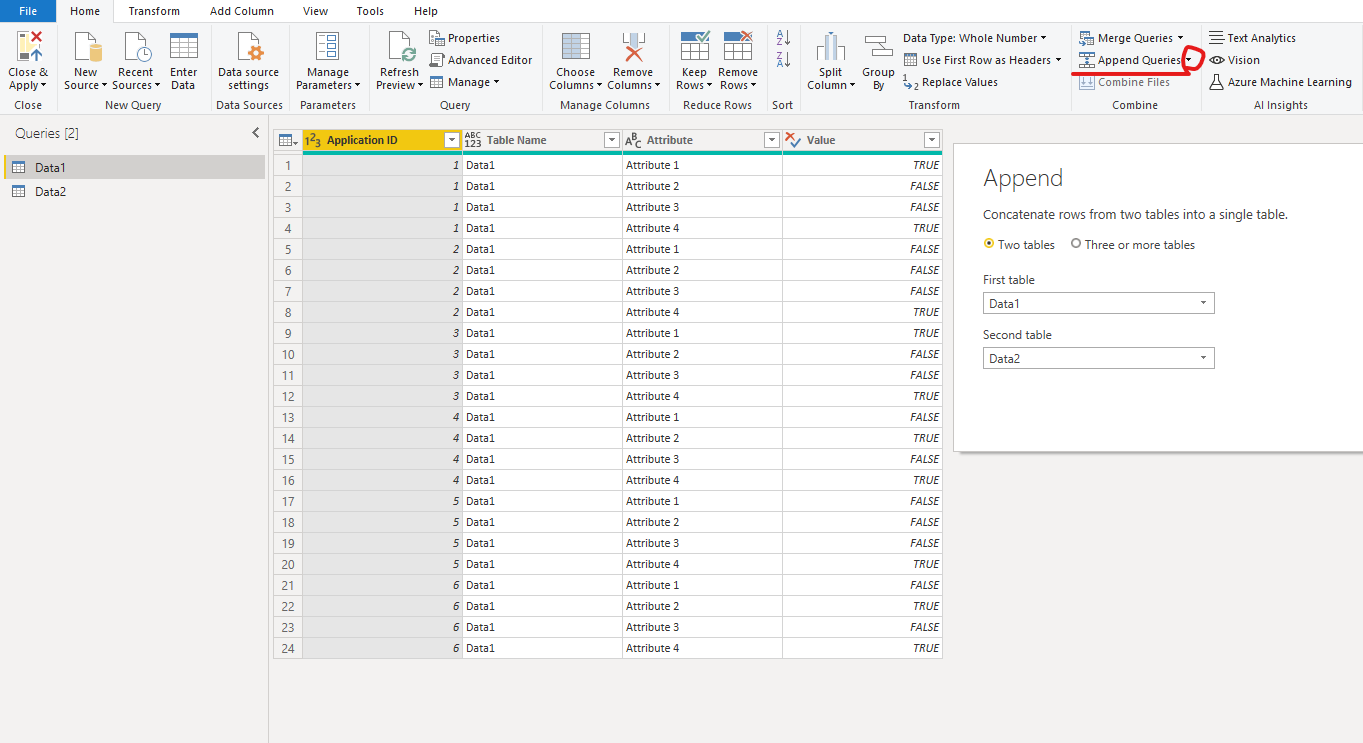This screenshot has width=1363, height=743.
Task: Select the Data2 query
Action: [134, 191]
